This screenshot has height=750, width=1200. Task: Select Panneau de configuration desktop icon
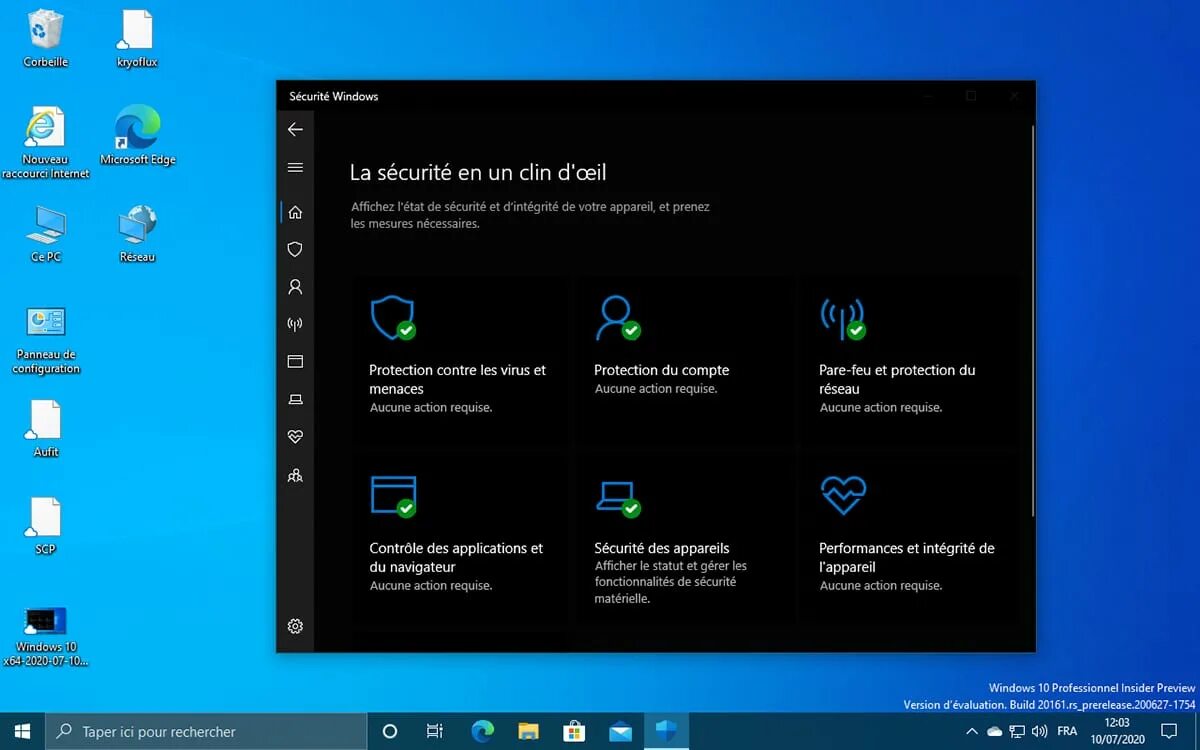[x=46, y=340]
